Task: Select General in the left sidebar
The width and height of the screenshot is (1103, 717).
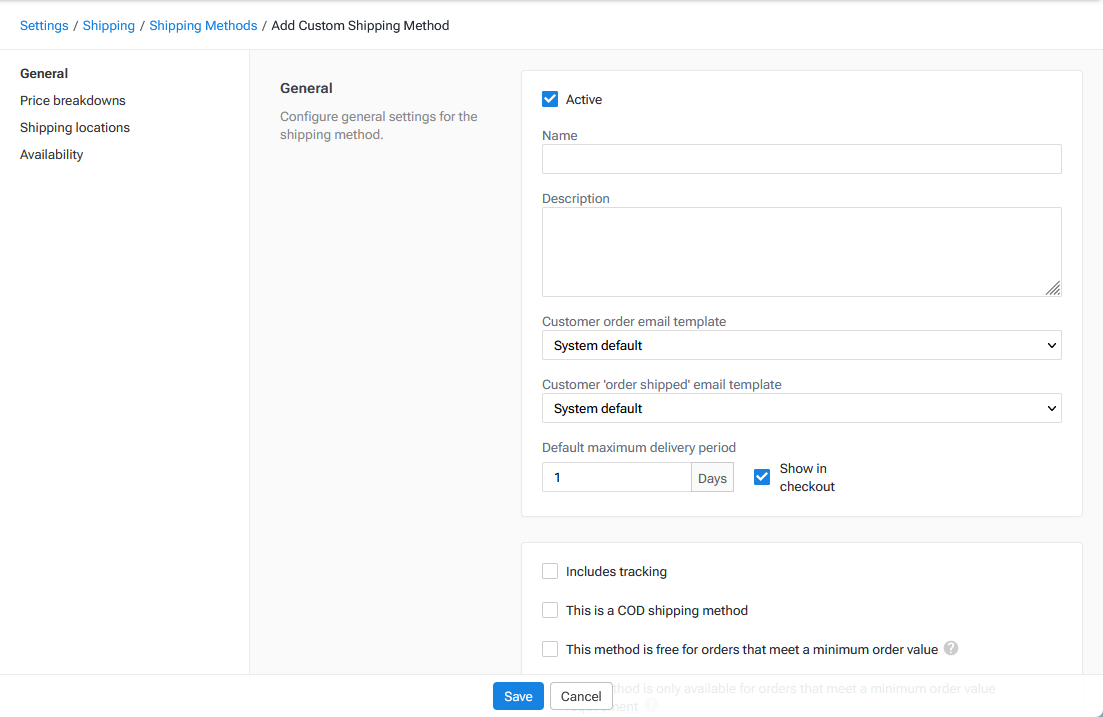Action: click(x=44, y=73)
